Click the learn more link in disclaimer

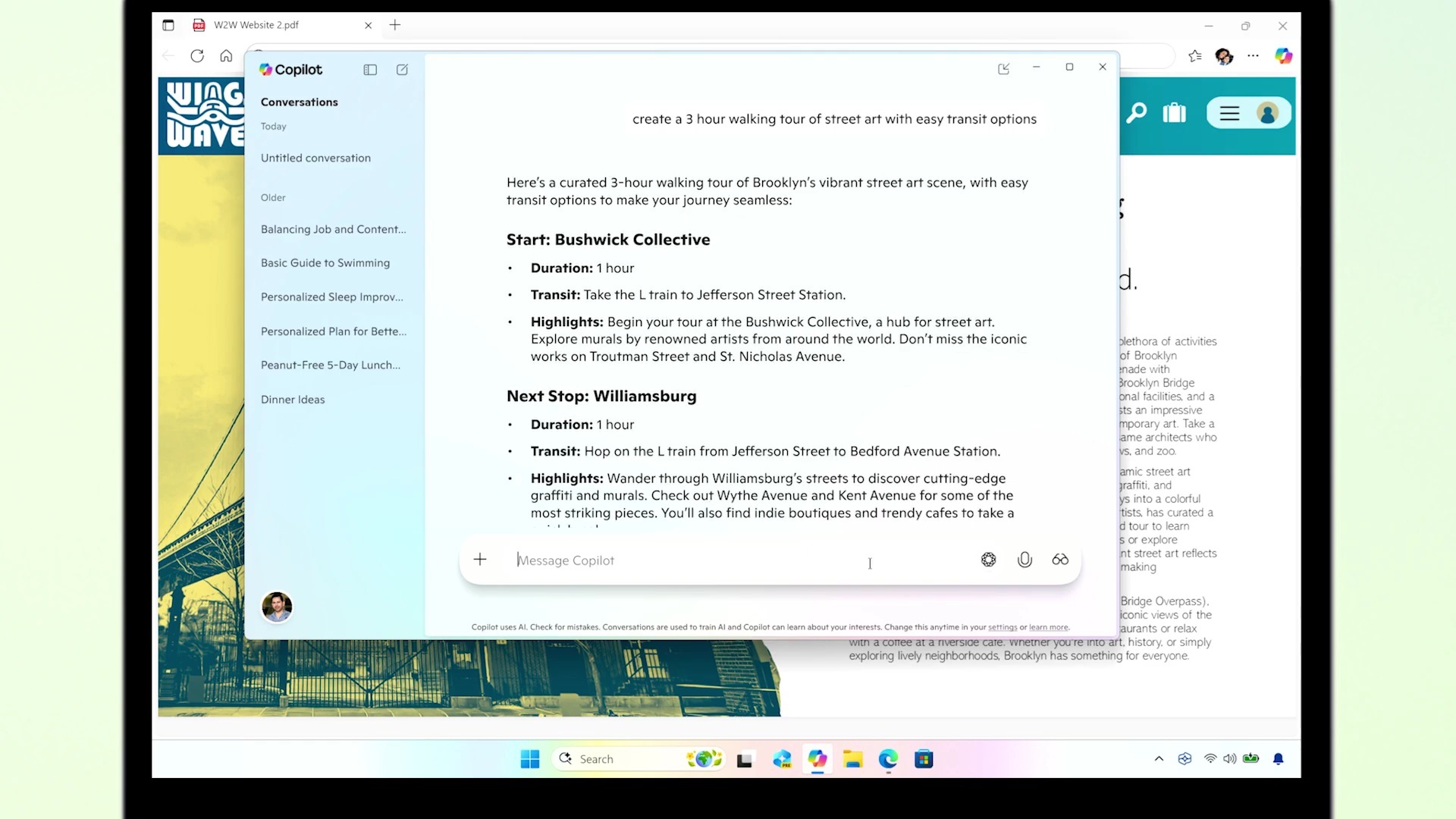[x=1049, y=627]
